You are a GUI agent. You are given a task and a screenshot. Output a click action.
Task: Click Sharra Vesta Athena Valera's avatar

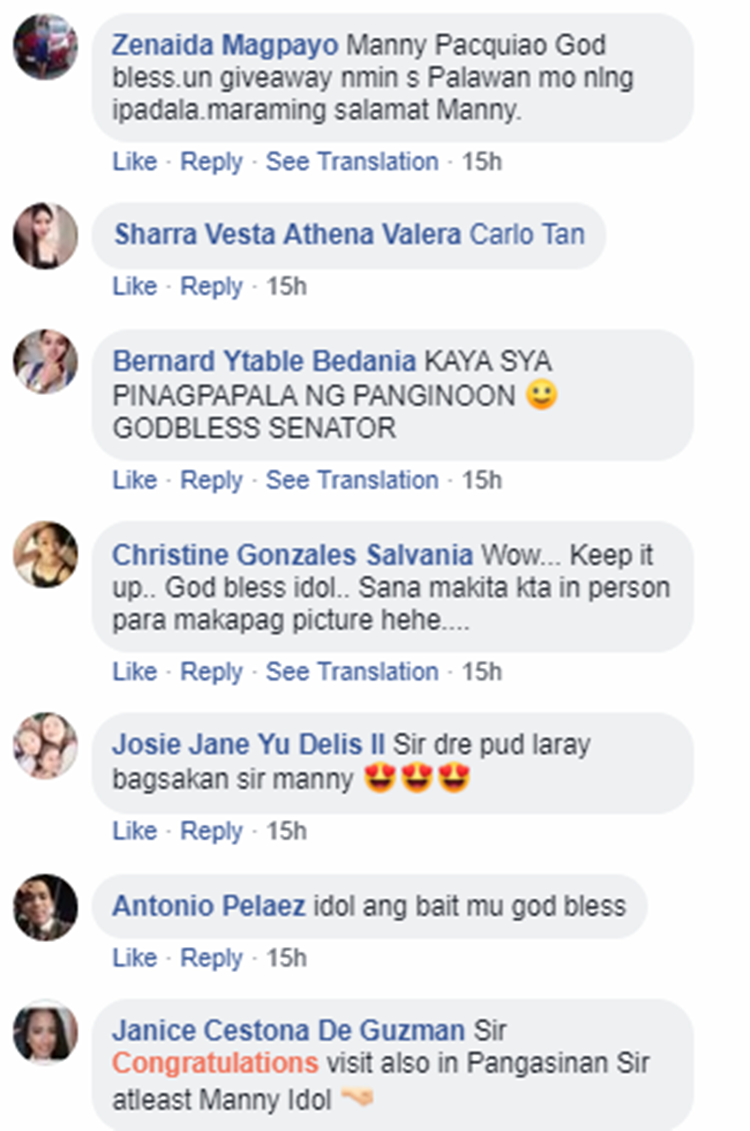45,235
